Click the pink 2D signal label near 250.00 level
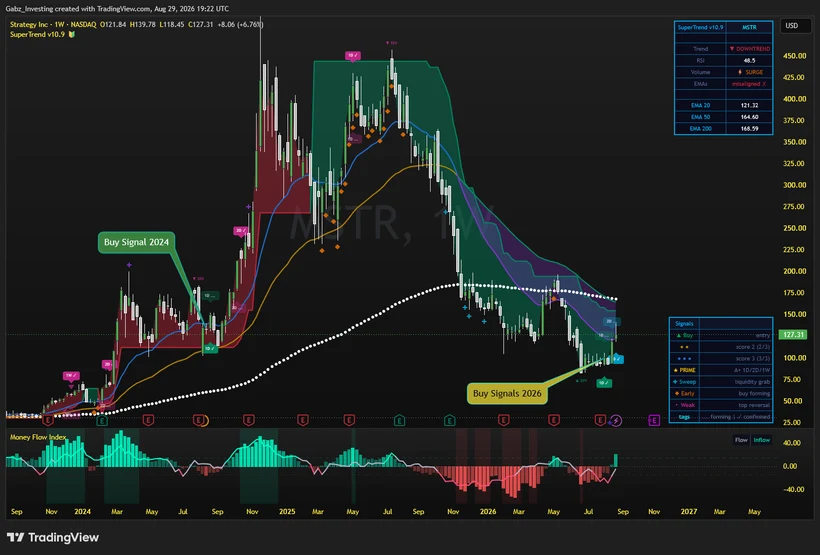Viewport: 820px width, 555px height. [x=241, y=231]
